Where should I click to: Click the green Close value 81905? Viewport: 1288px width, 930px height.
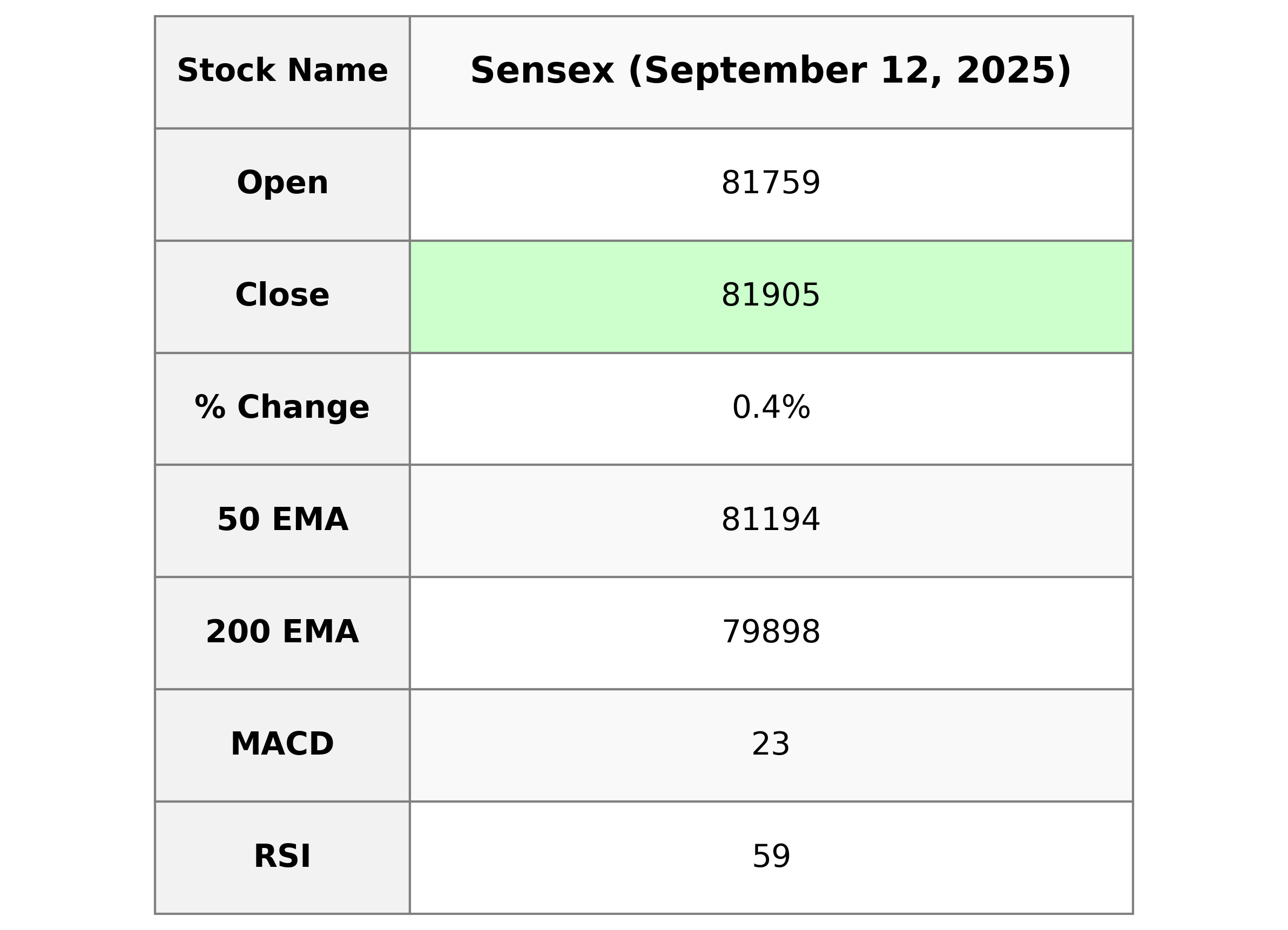(771, 295)
